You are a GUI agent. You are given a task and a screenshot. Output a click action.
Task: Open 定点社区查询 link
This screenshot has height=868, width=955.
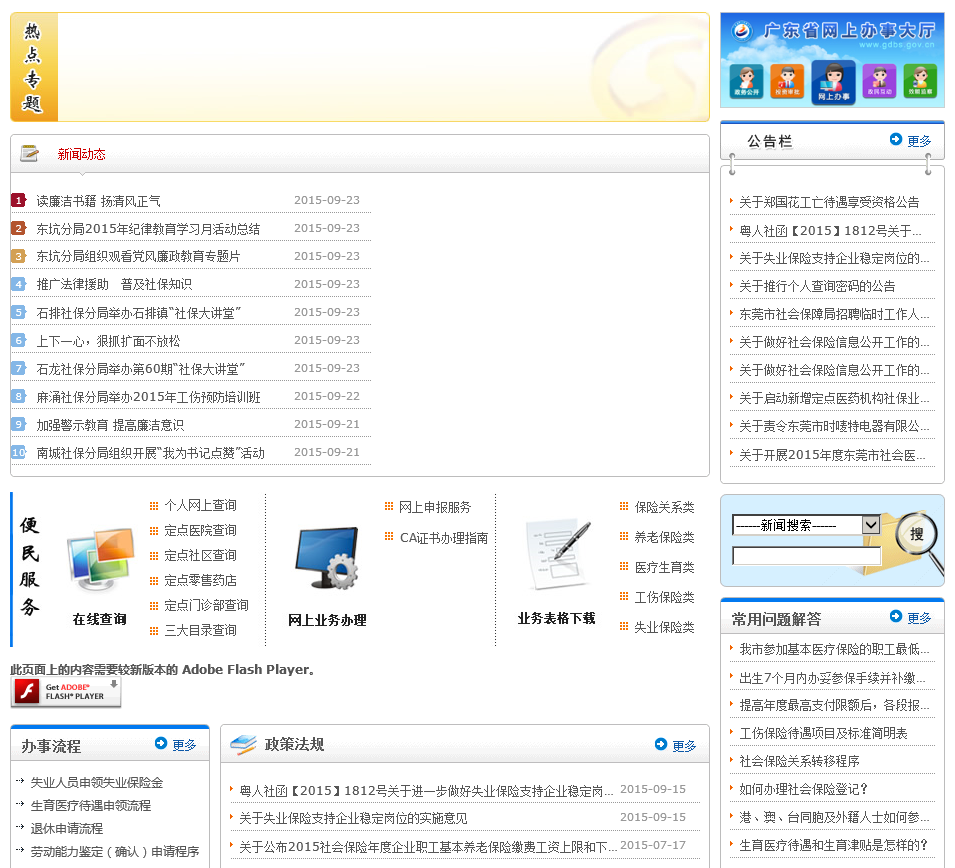(200, 555)
